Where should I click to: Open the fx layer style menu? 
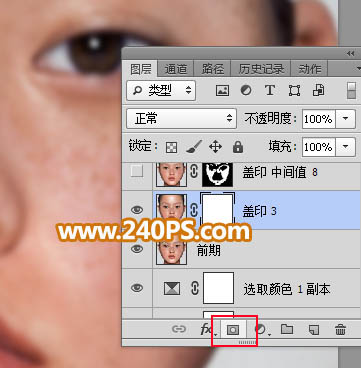pyautogui.click(x=207, y=330)
